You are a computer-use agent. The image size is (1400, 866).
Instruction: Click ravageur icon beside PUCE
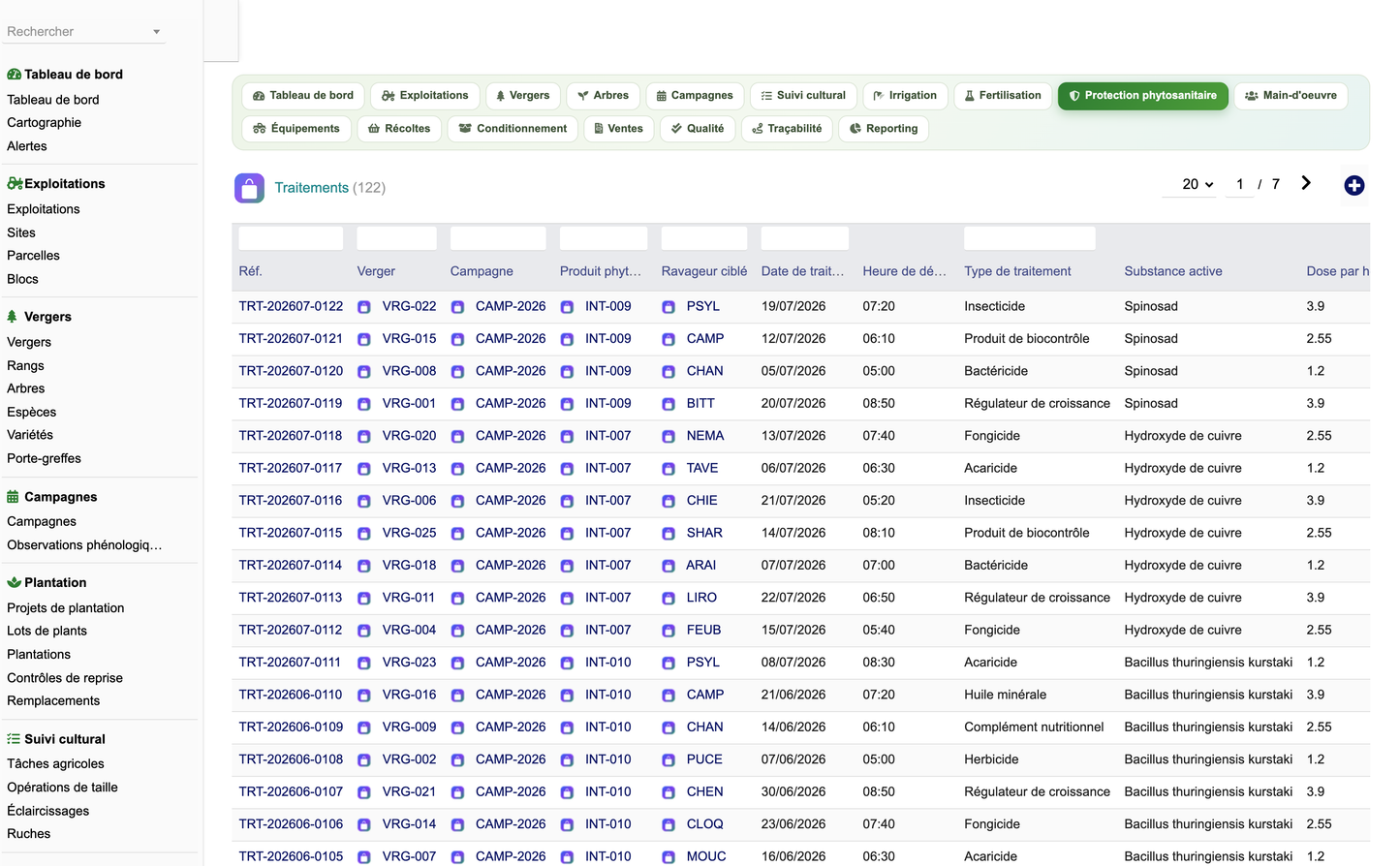point(669,760)
